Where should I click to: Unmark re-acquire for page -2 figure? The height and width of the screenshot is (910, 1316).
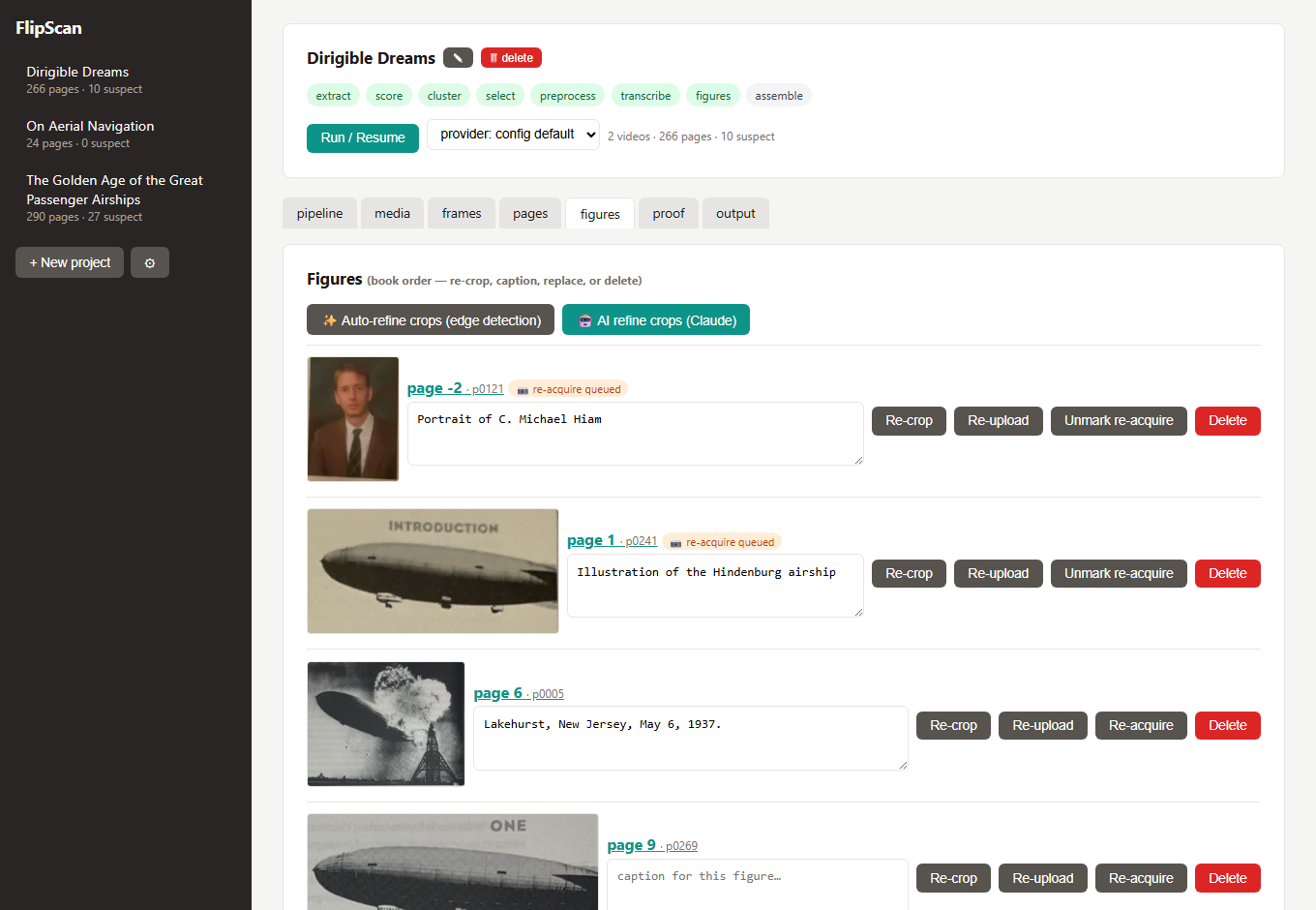pos(1119,421)
